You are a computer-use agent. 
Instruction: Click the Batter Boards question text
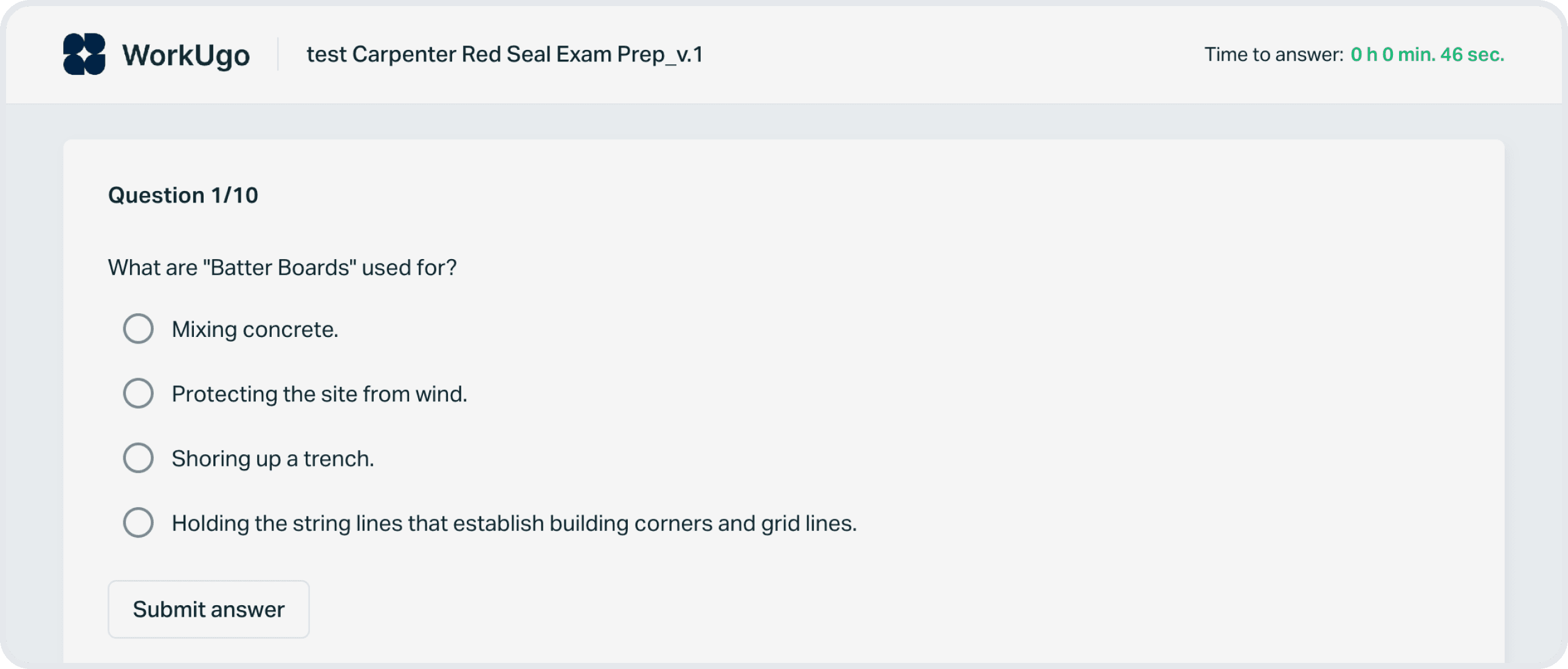282,268
